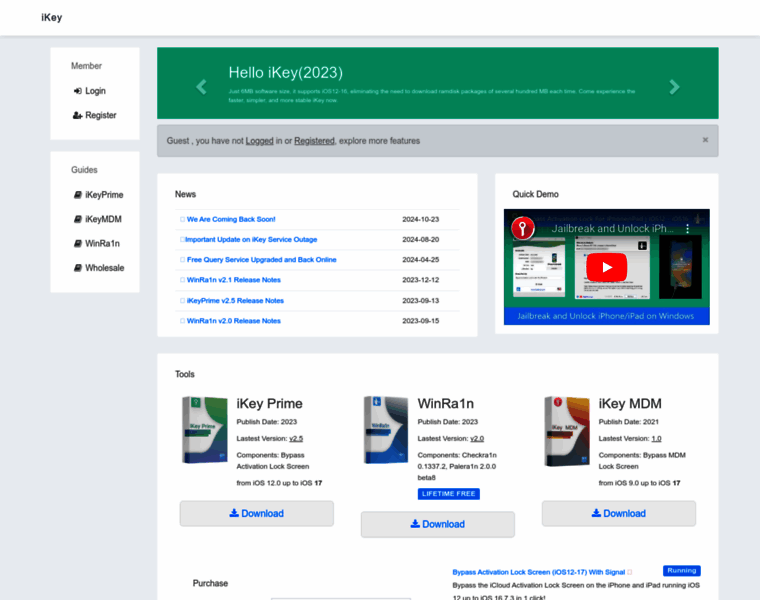The image size is (760, 600).
Task: Click the Registered link in guest notice
Action: point(314,141)
